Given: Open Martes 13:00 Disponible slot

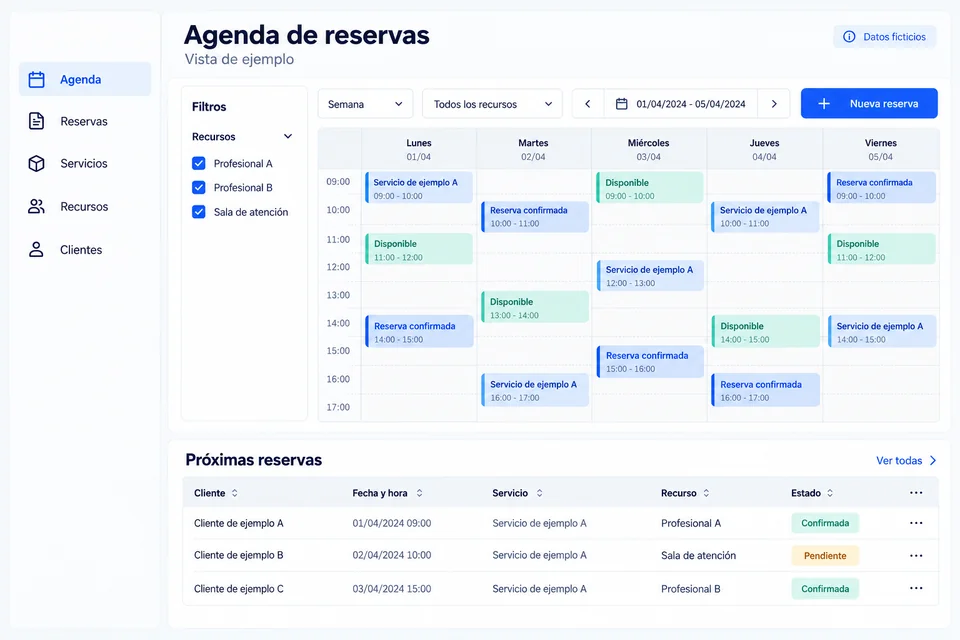Looking at the screenshot, I should pos(535,307).
